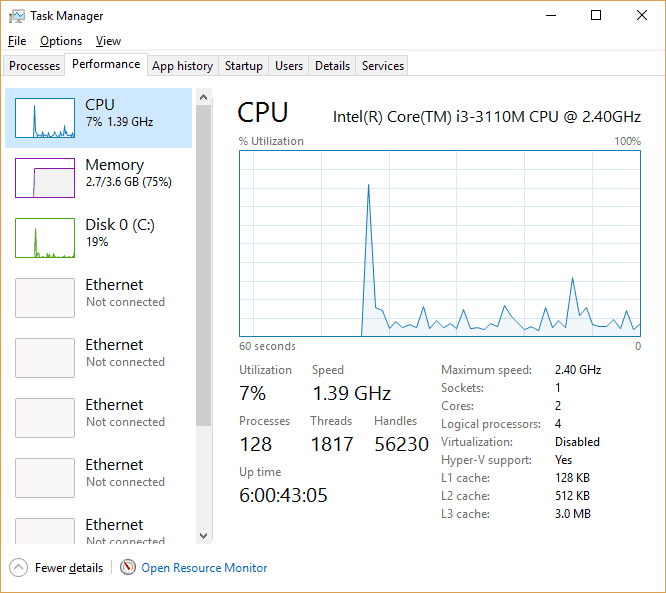Switch to the Startup tab
Viewport: 666px width, 593px height.
[243, 66]
